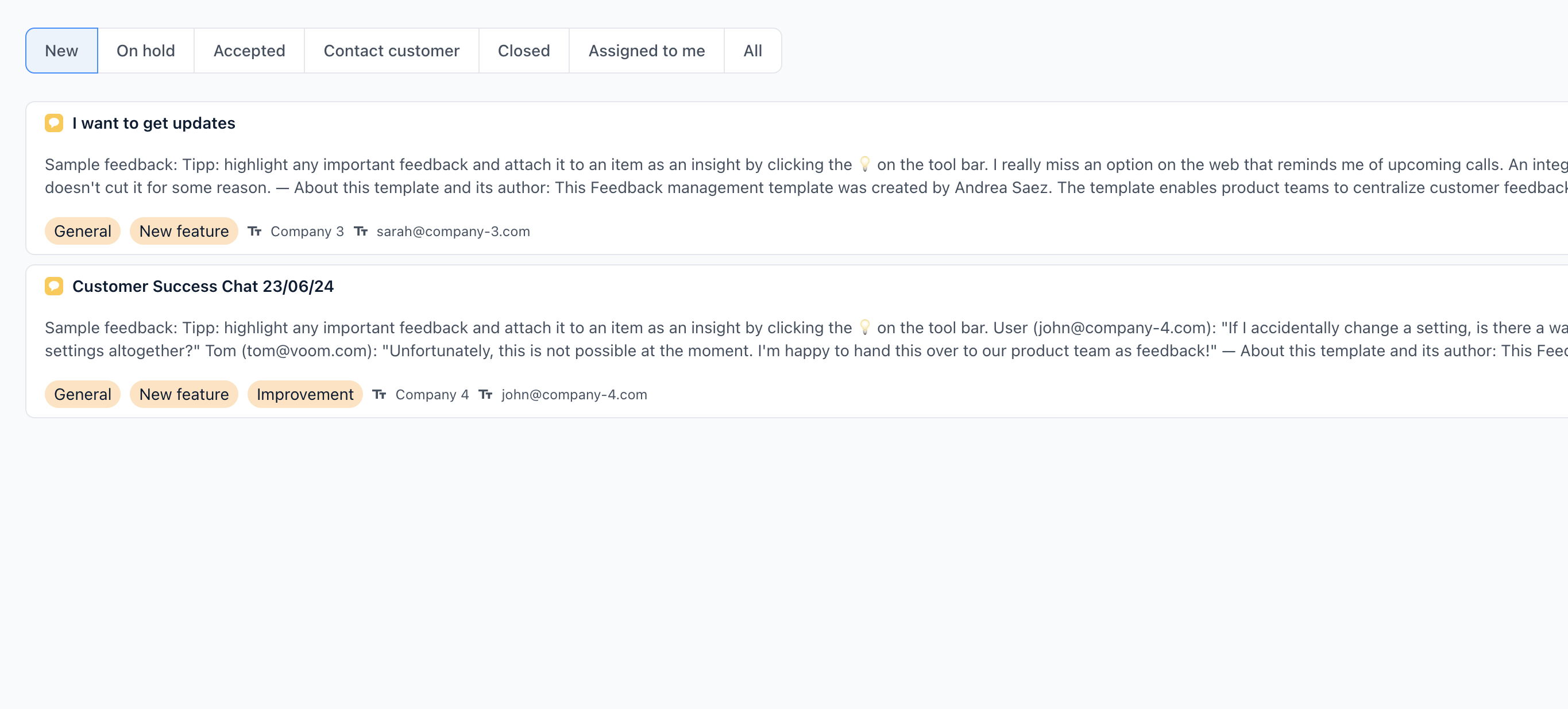
Task: Switch to the 'On hold' tab
Action: [145, 51]
